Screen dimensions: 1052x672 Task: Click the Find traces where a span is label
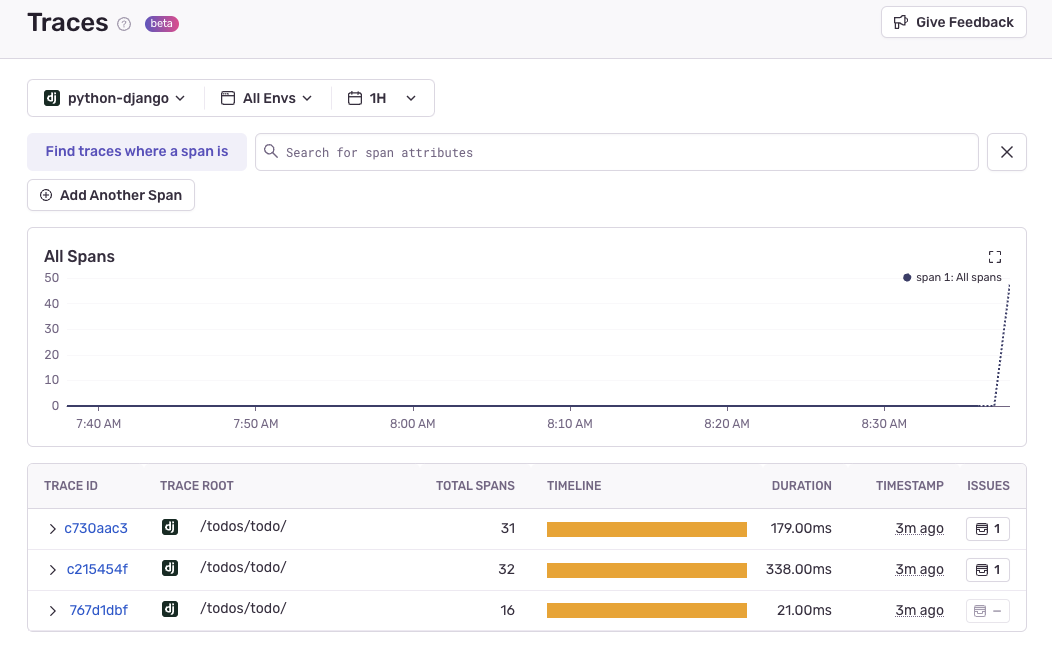point(137,152)
